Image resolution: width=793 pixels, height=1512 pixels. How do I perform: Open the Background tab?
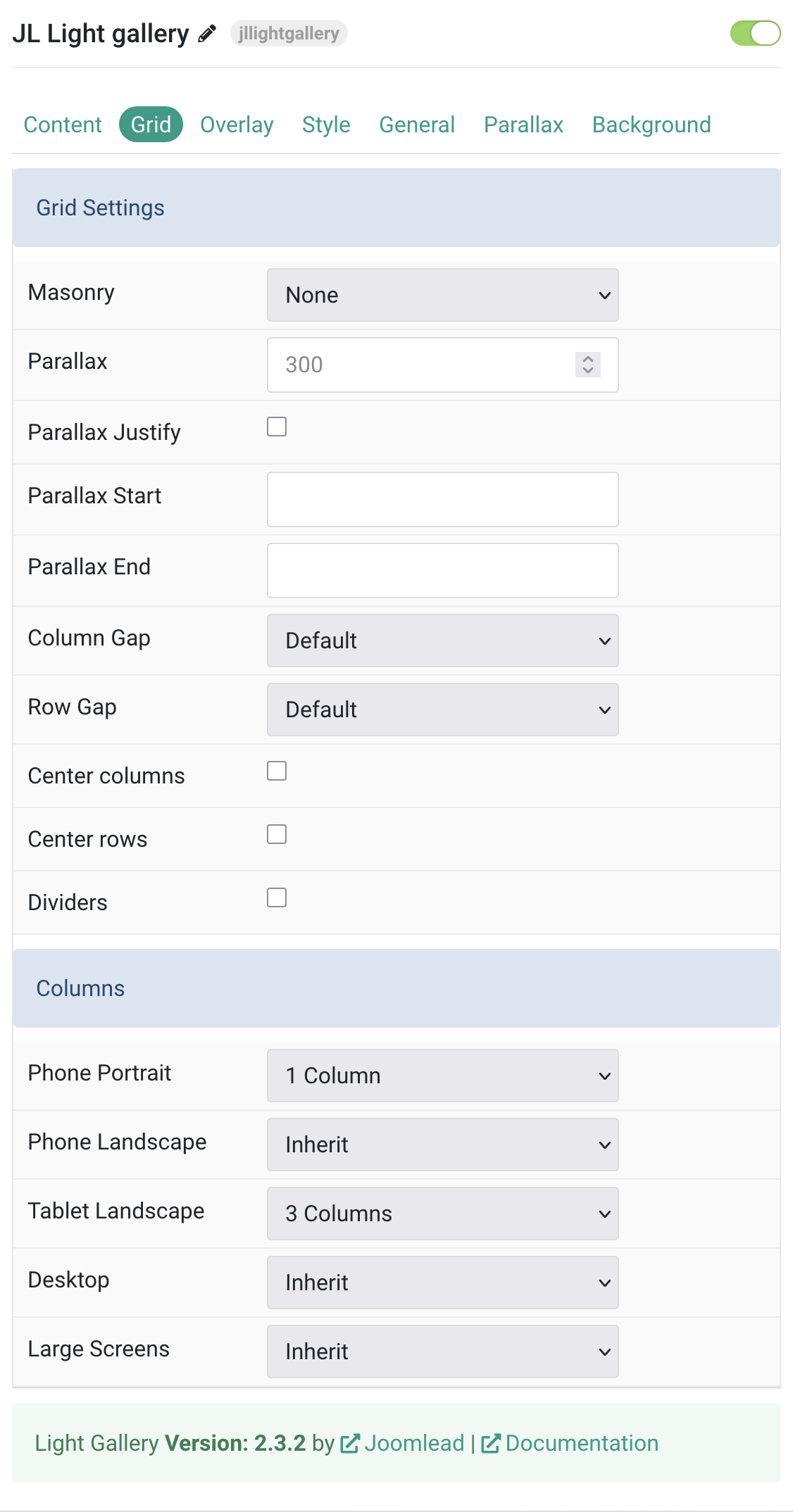pyautogui.click(x=651, y=125)
